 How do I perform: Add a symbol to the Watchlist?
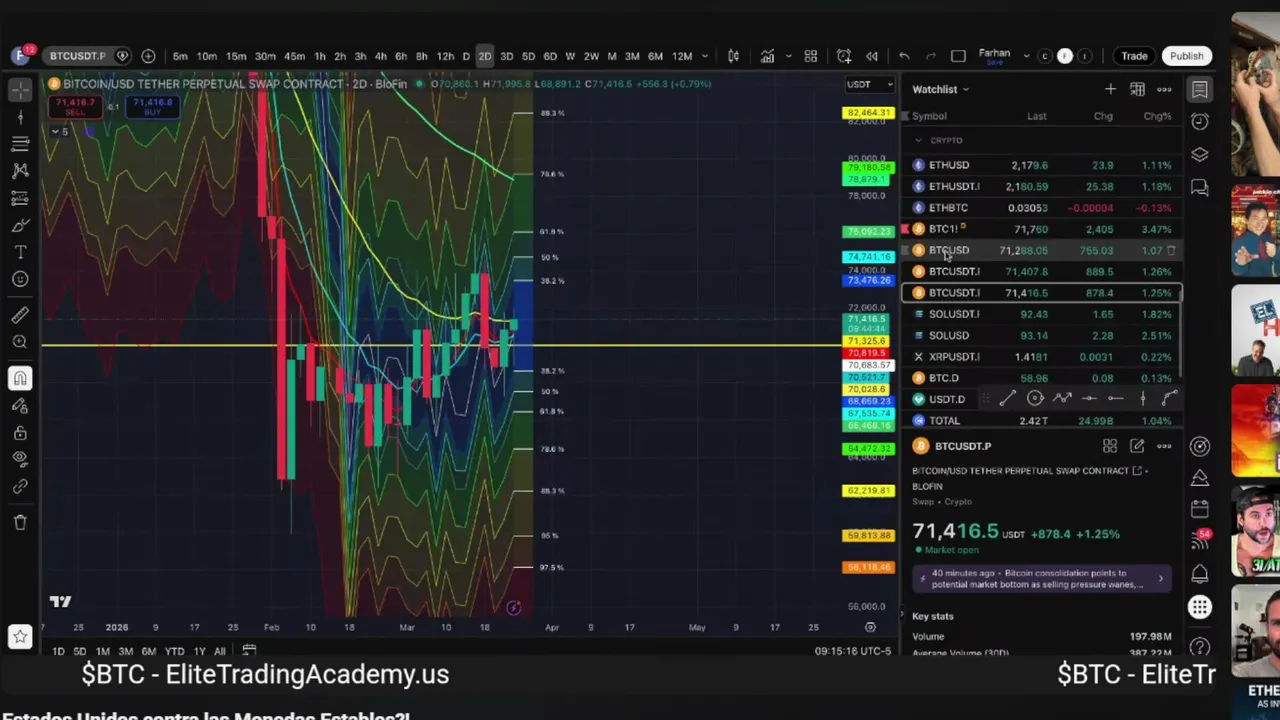[x=1110, y=89]
